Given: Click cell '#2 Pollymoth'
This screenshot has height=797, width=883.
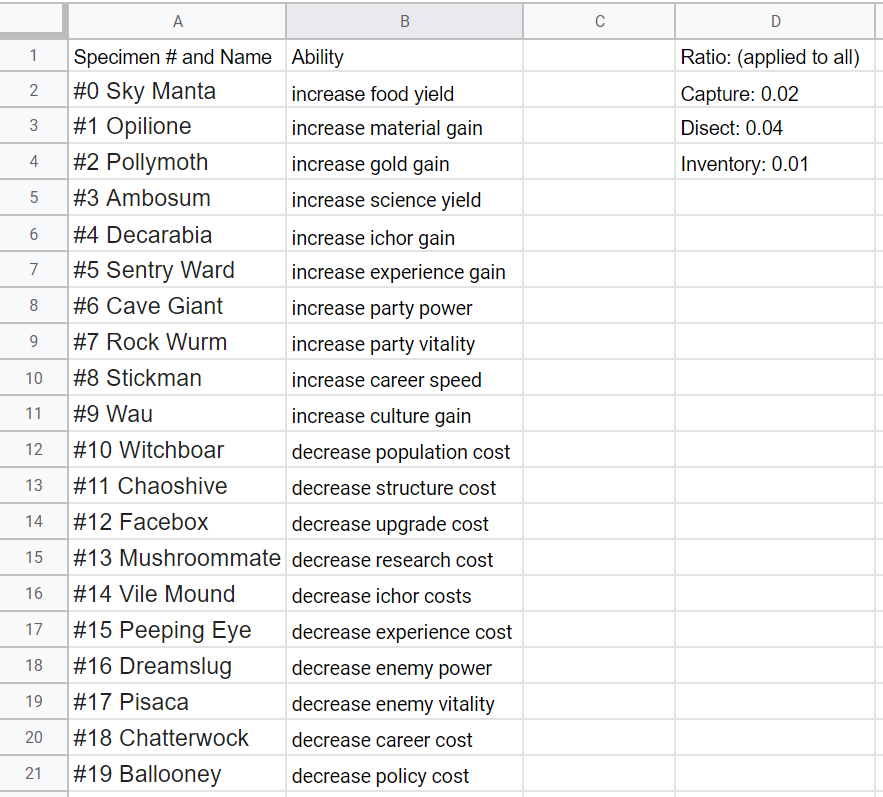Looking at the screenshot, I should pyautogui.click(x=177, y=162).
